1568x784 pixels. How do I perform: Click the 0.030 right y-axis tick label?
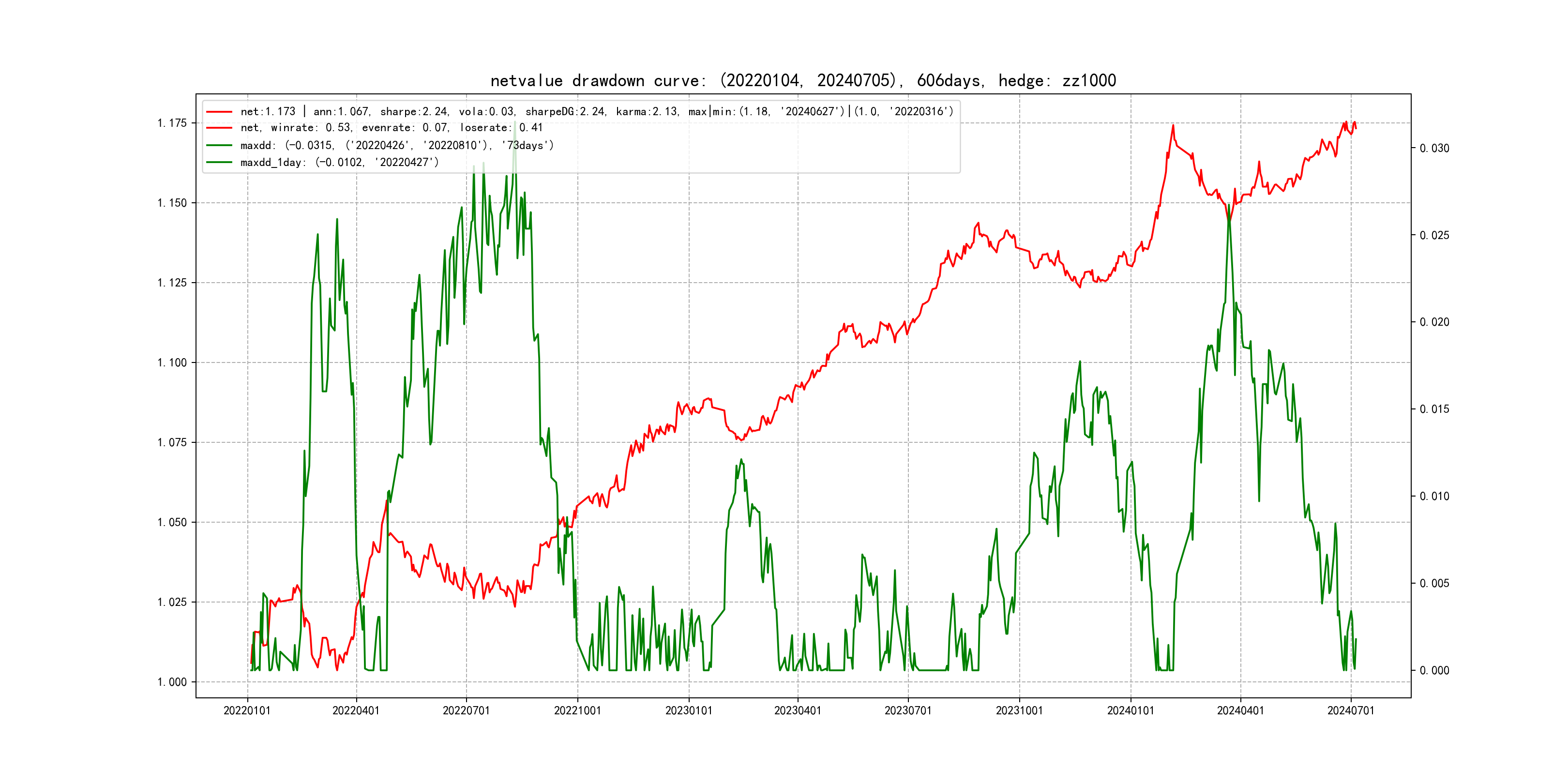(x=1434, y=149)
